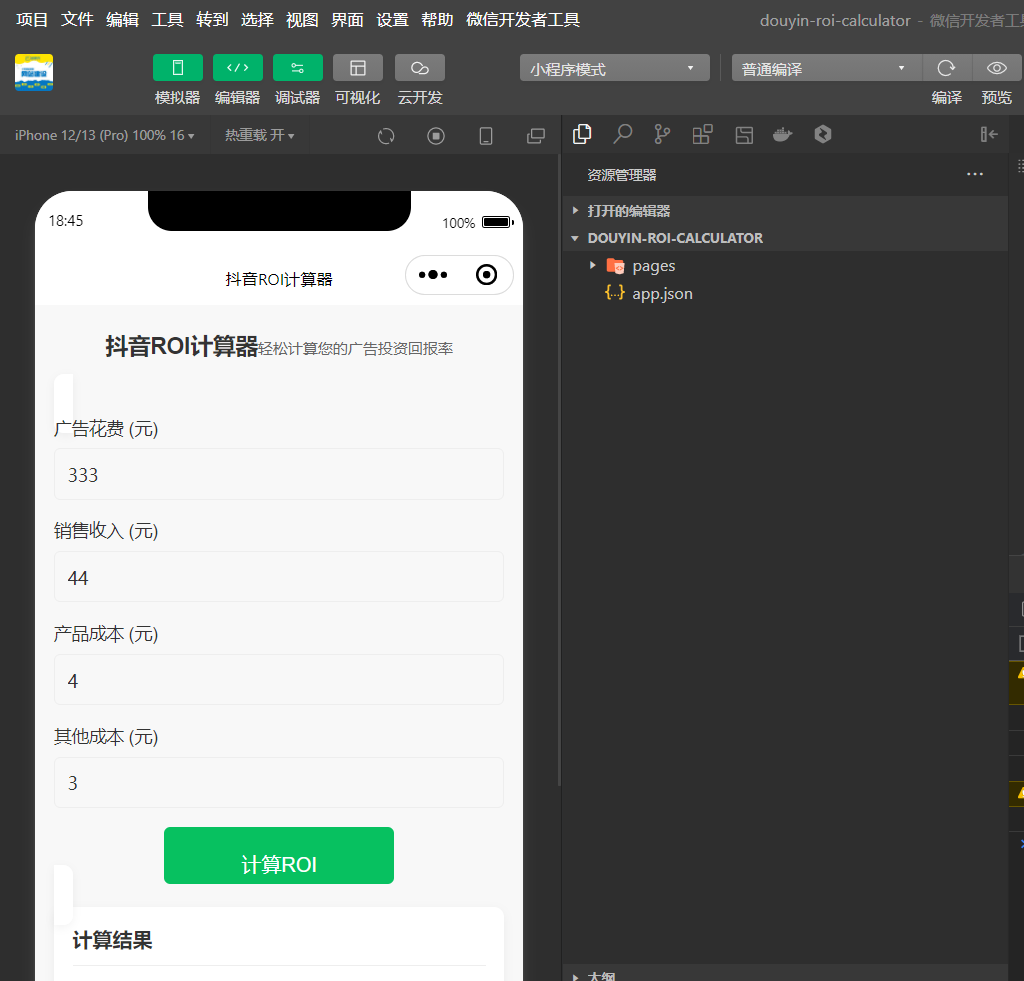Screen dimensions: 1024x981
Task: Click the 编译 label under refresh icon
Action: [x=946, y=98]
